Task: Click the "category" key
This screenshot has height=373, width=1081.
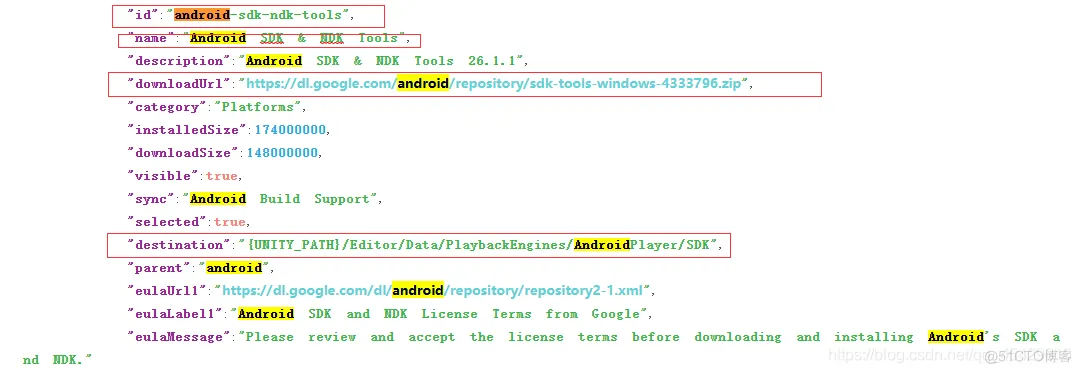Action: click(168, 107)
